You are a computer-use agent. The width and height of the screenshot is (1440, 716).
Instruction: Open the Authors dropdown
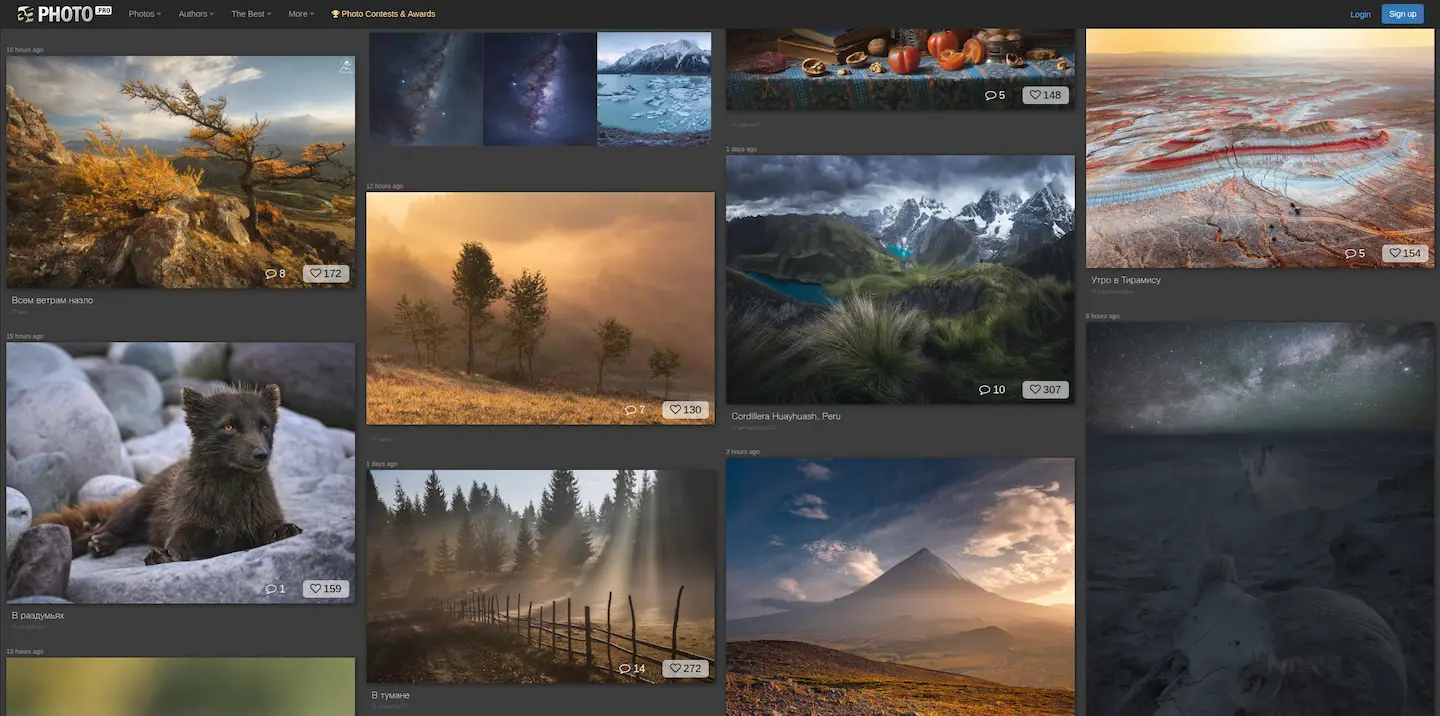pyautogui.click(x=196, y=14)
